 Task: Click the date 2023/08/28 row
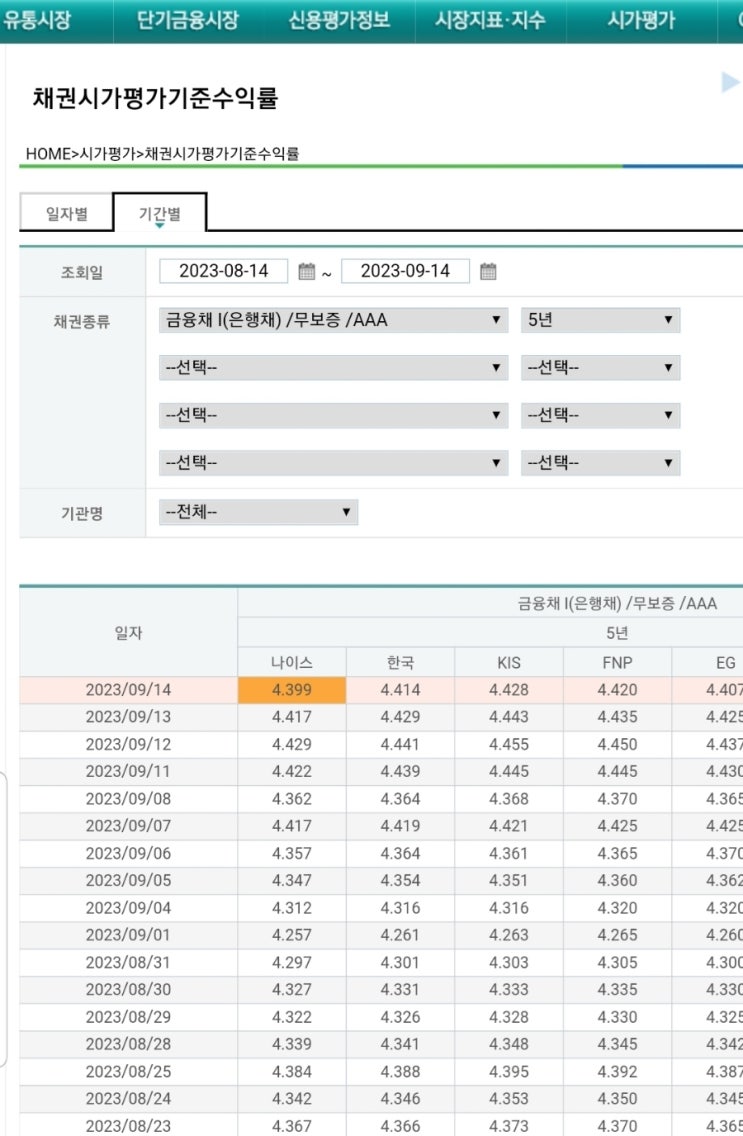[x=128, y=1044]
